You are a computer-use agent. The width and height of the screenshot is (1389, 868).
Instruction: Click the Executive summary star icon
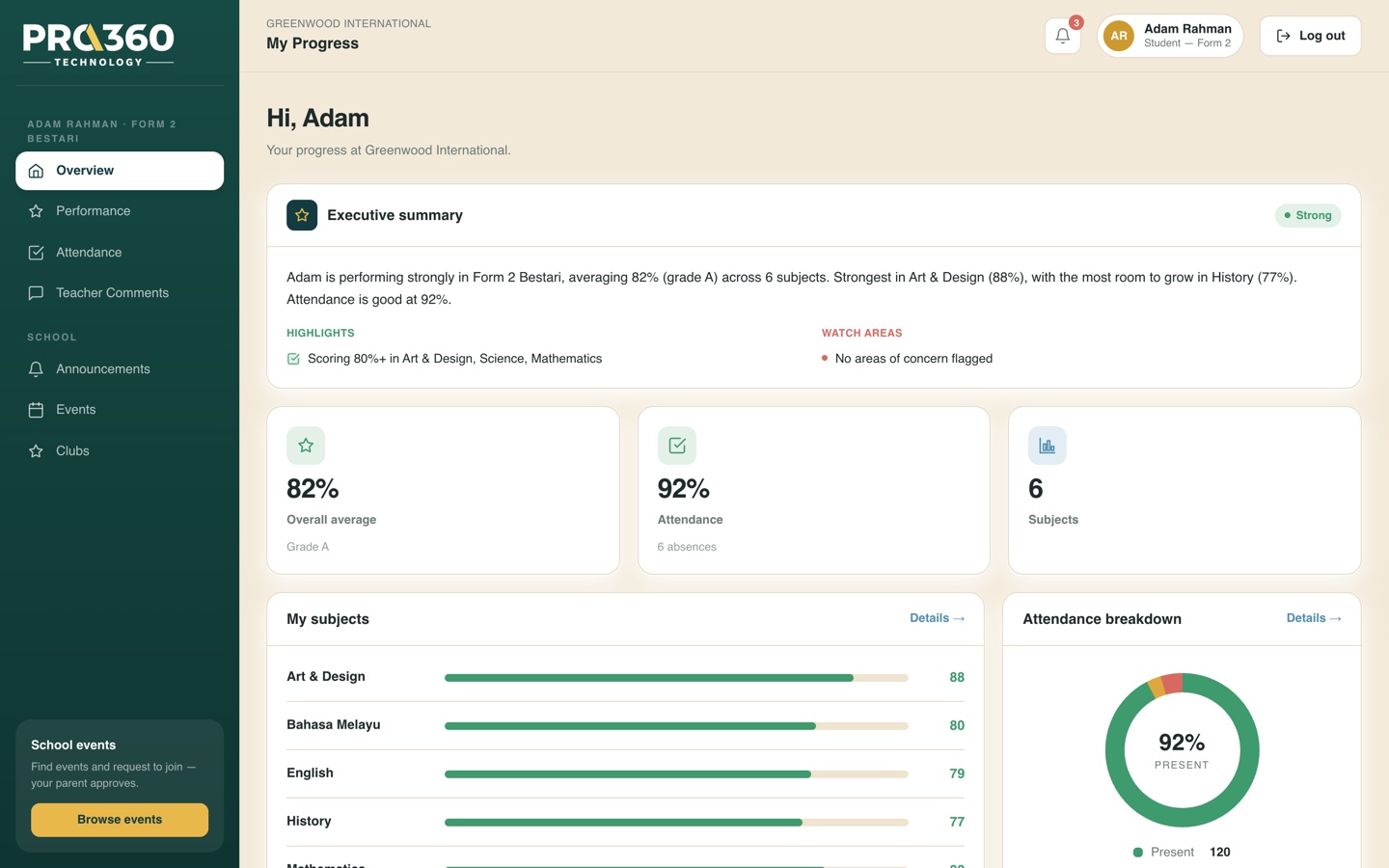pyautogui.click(x=302, y=215)
